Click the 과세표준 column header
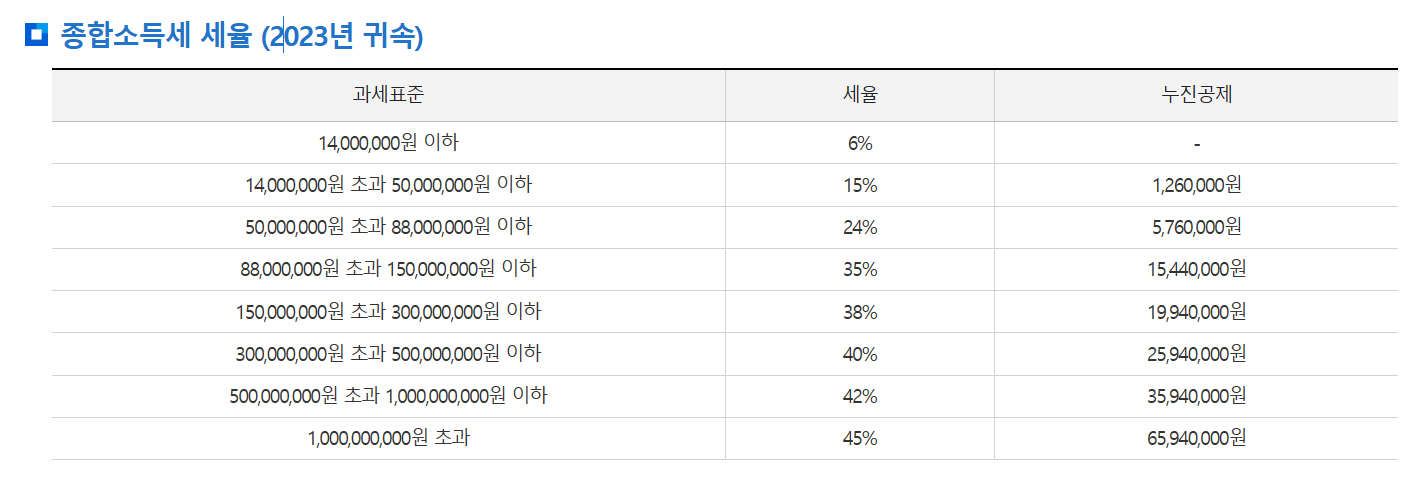1405x478 pixels. tap(388, 95)
